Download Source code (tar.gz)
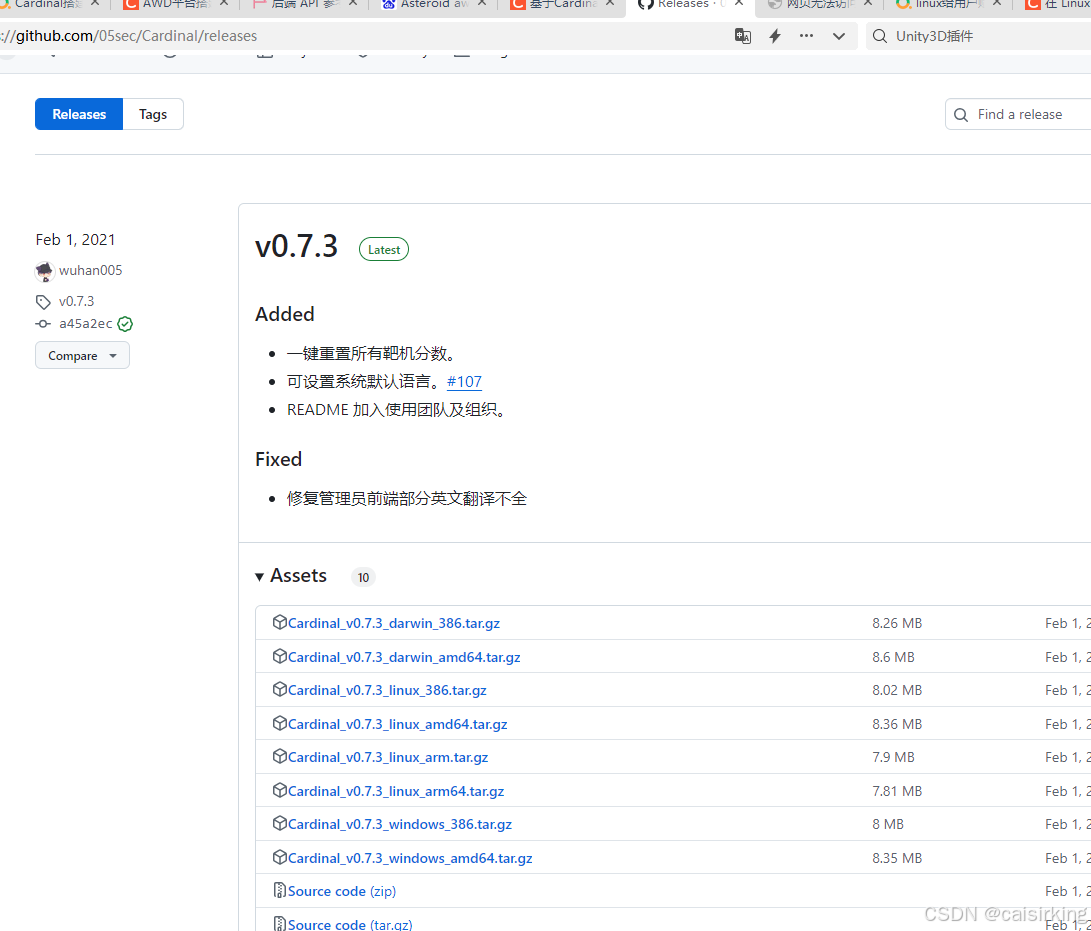1091x931 pixels. [350, 924]
